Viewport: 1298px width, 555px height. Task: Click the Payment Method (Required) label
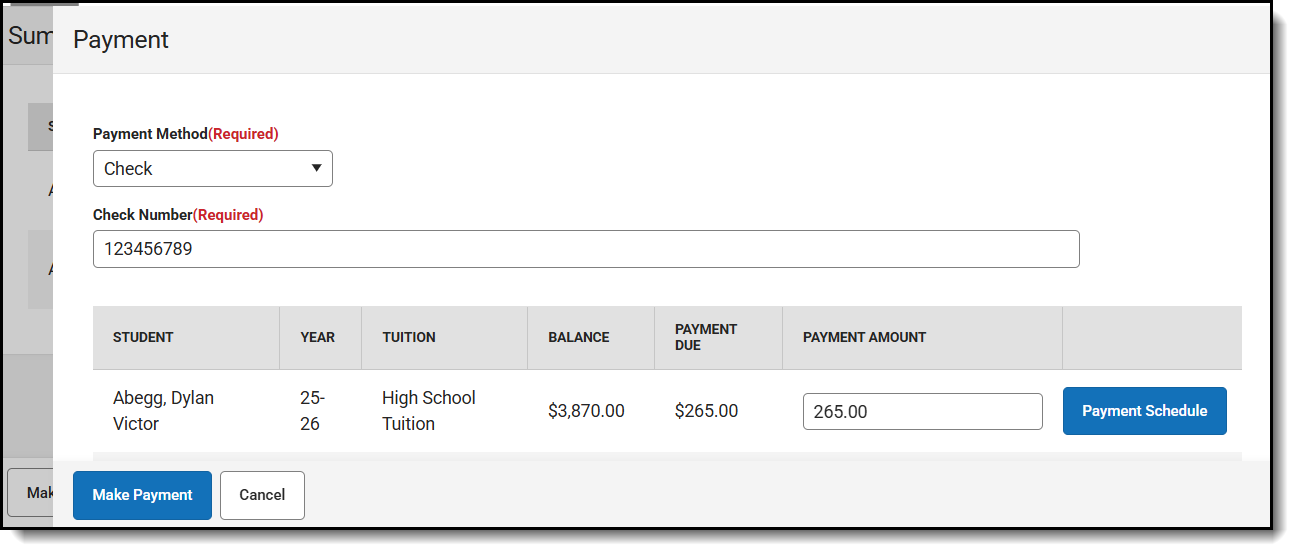pos(185,134)
